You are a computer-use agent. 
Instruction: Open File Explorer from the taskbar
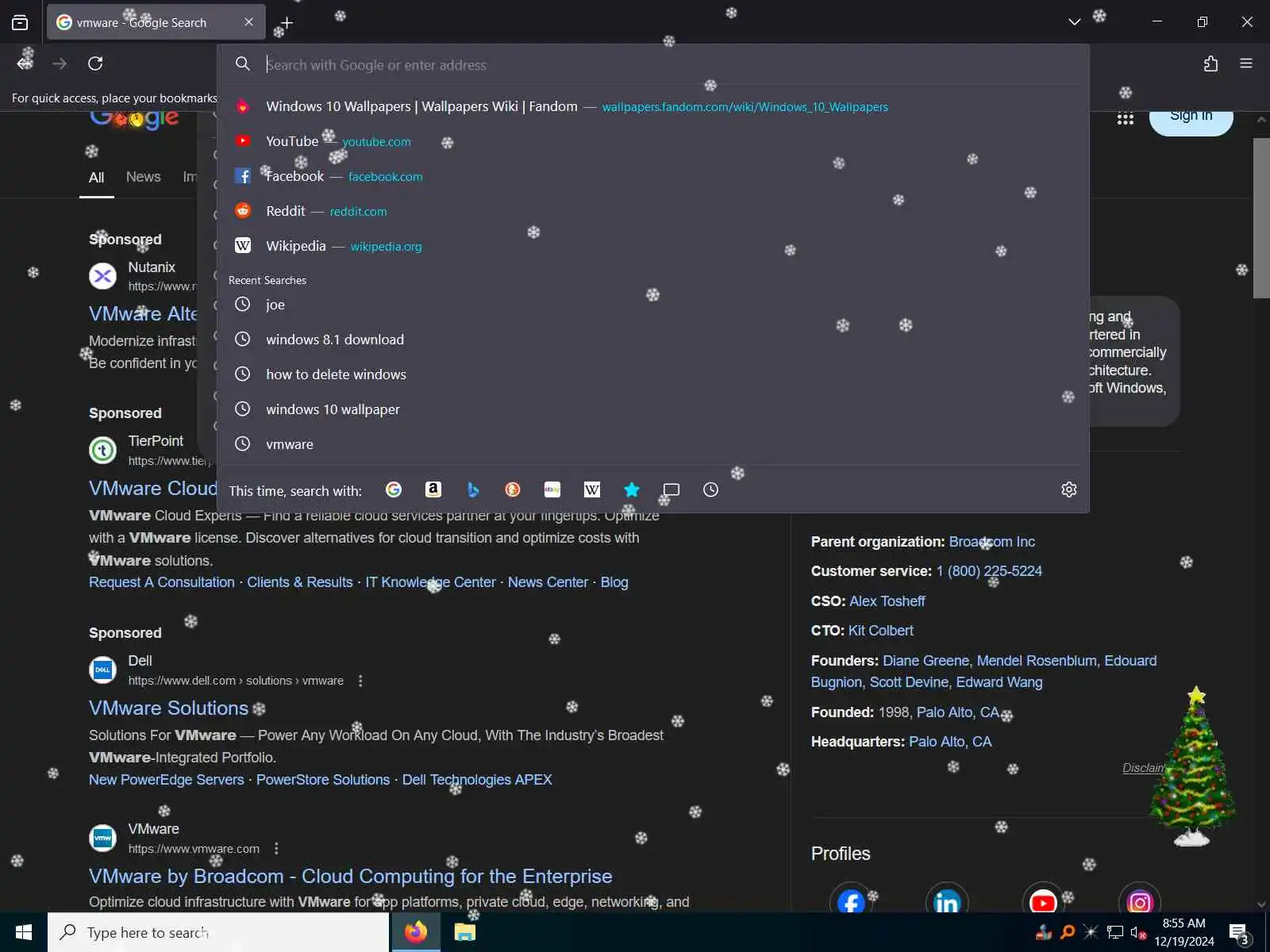(x=464, y=932)
